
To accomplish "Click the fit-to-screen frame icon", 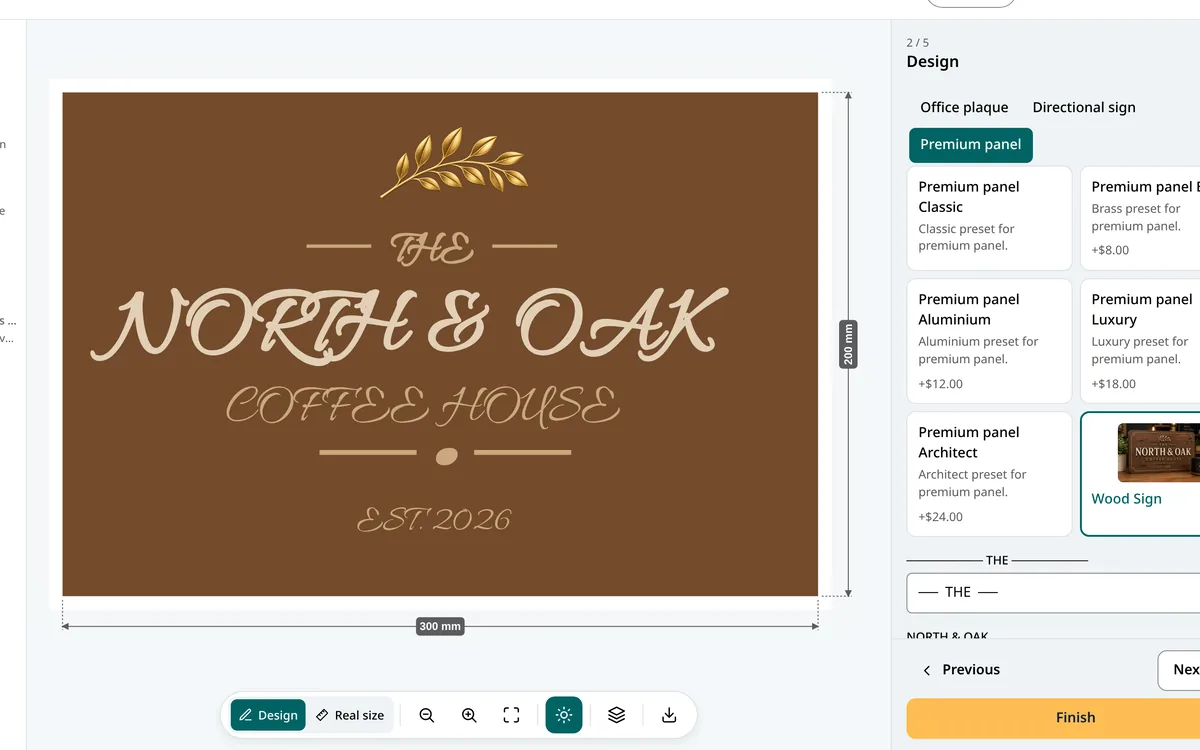I will coord(511,715).
